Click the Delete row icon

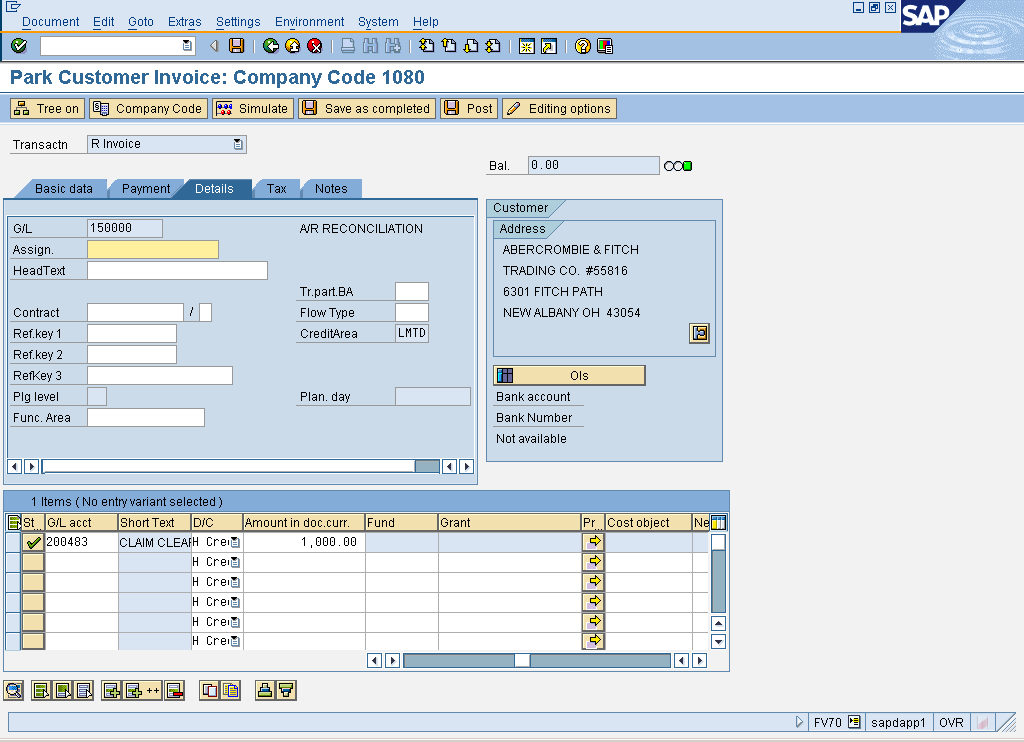point(174,690)
